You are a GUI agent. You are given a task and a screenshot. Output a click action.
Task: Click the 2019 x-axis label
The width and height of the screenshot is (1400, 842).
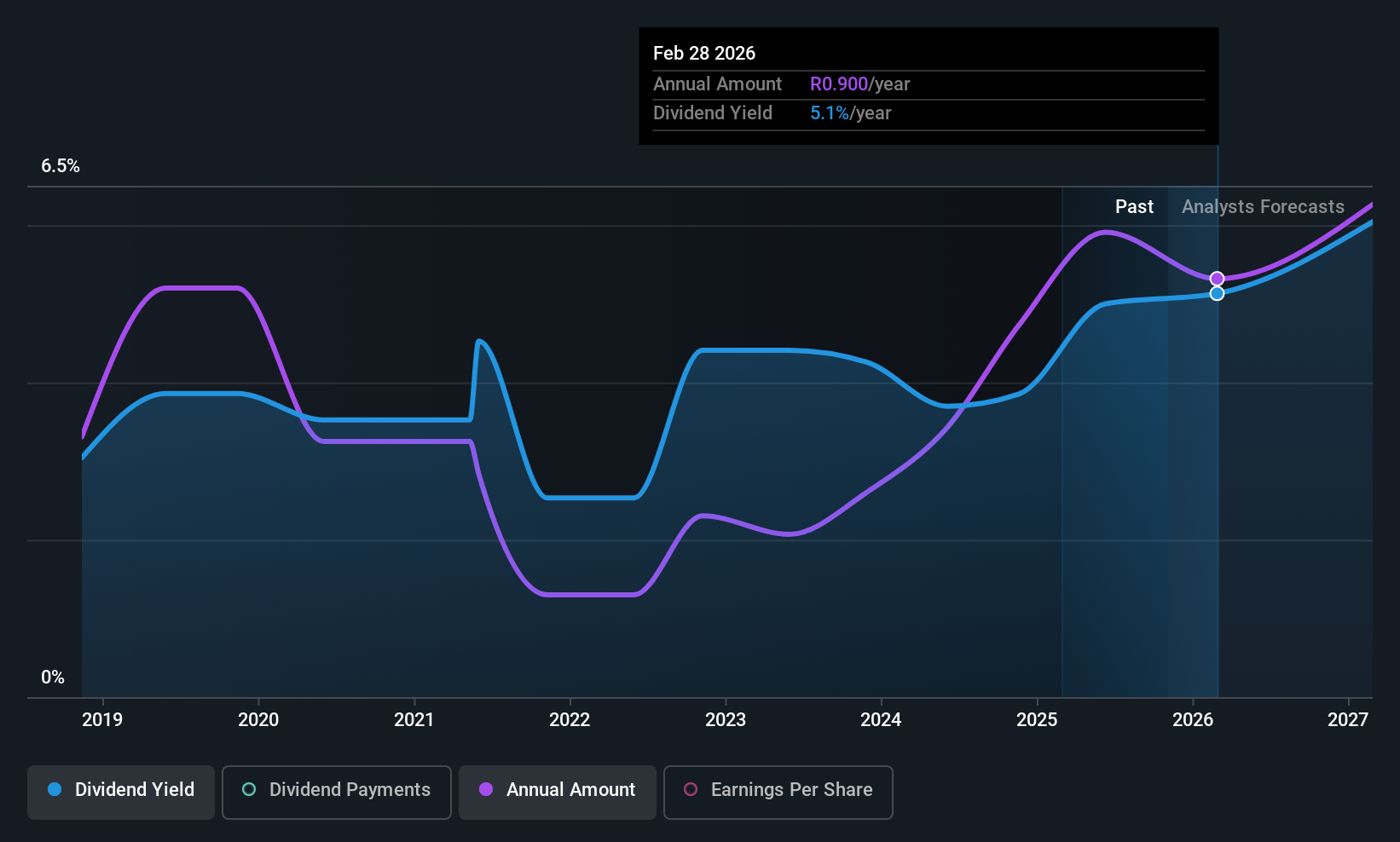click(x=102, y=719)
